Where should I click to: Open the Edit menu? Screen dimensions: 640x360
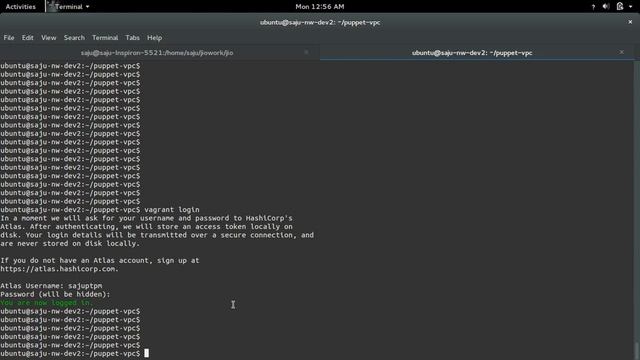tap(27, 38)
